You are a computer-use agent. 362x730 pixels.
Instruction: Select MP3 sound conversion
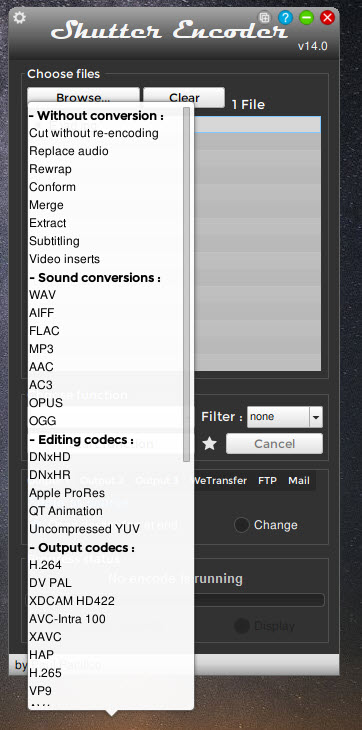[41, 349]
